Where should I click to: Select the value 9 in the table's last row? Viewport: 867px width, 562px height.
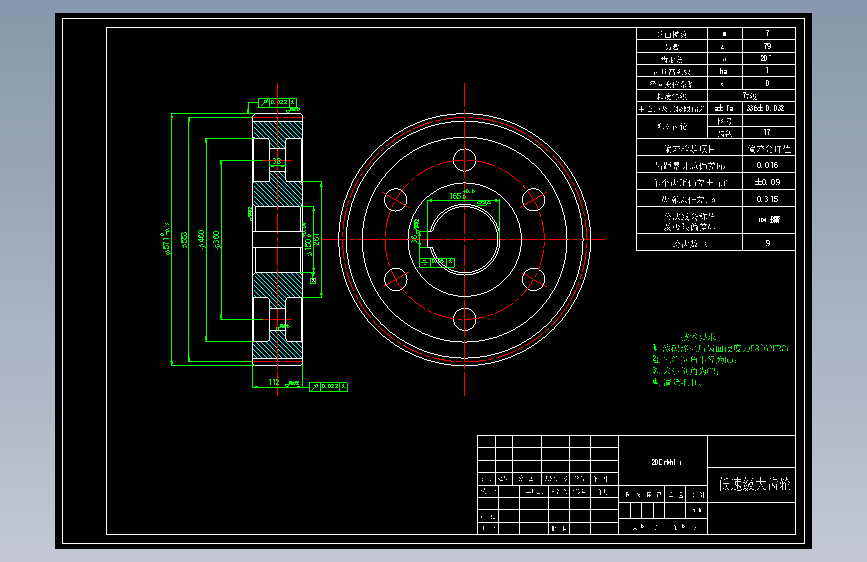(767, 243)
